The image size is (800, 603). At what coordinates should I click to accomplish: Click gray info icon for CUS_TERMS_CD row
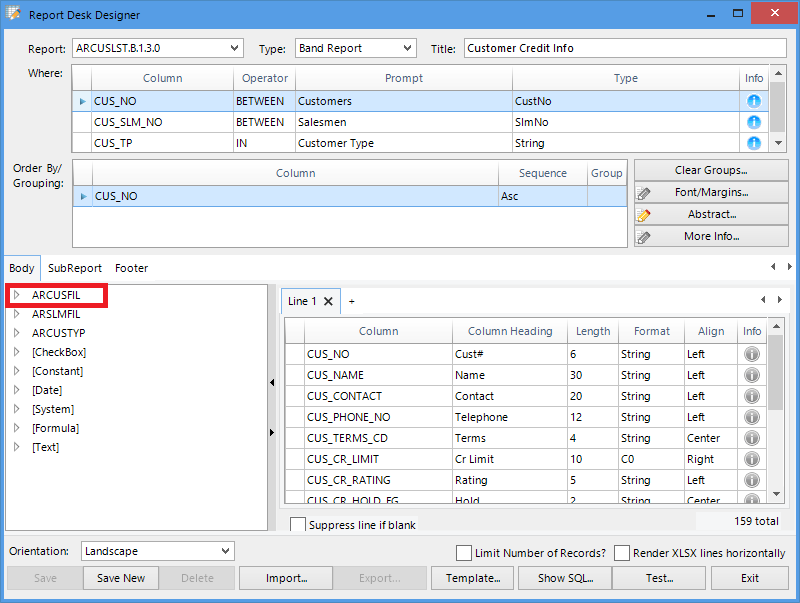751,438
